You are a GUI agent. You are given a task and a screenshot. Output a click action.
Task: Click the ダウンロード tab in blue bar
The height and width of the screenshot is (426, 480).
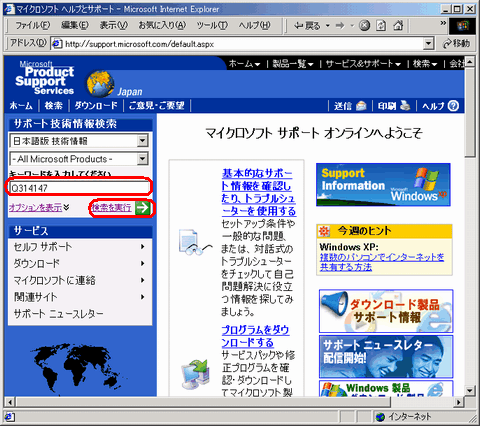point(96,106)
